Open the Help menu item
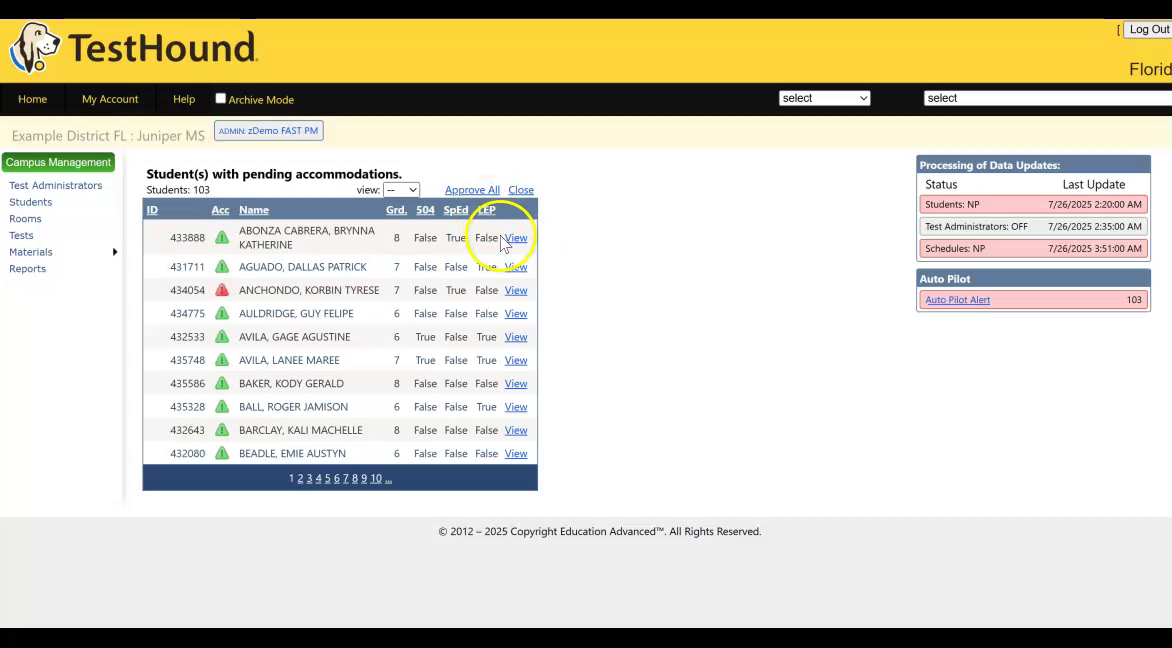Image resolution: width=1172 pixels, height=648 pixels. (184, 99)
